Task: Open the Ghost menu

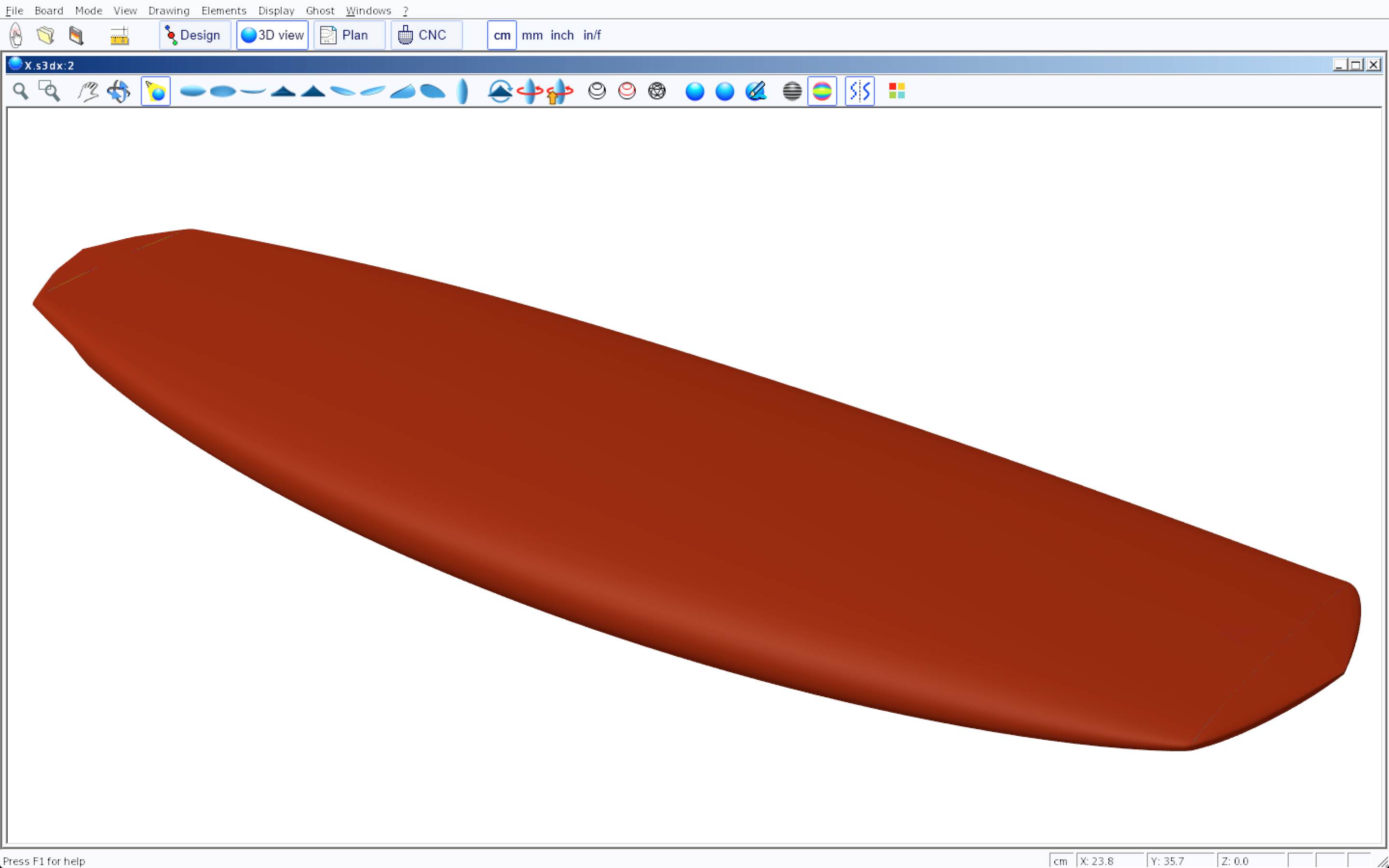Action: click(320, 10)
